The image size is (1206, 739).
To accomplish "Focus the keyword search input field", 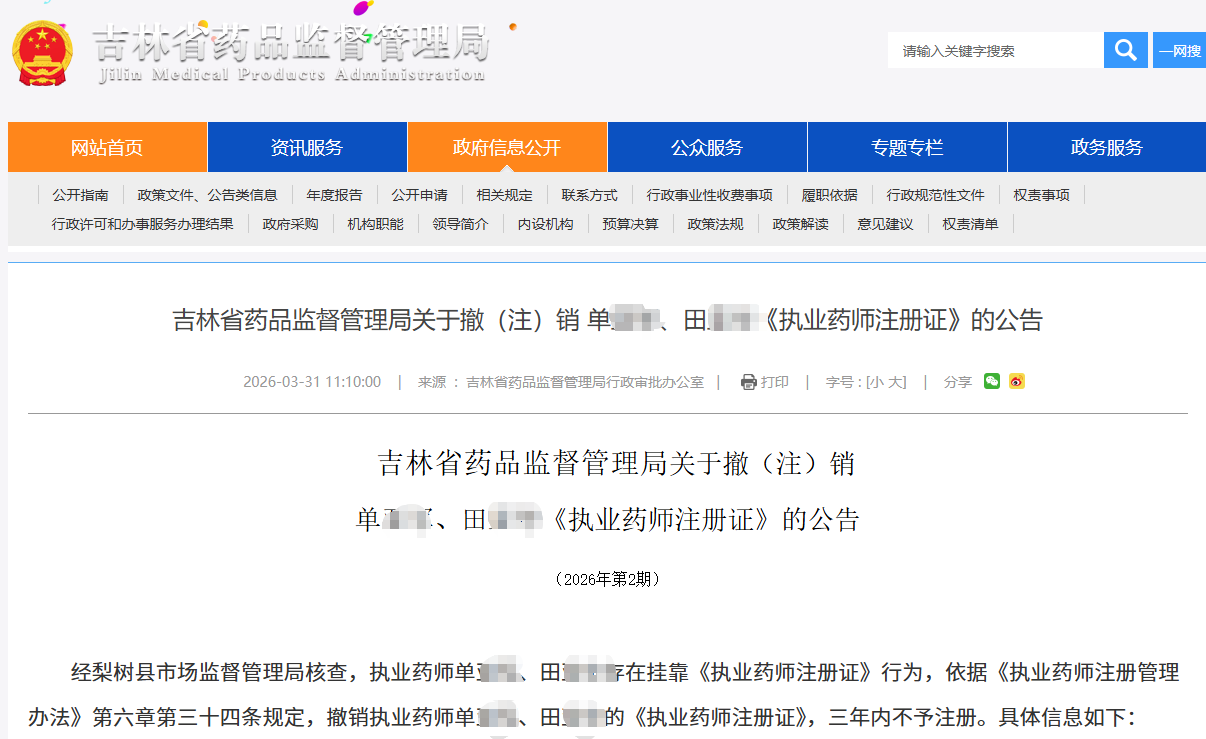I will click(994, 51).
